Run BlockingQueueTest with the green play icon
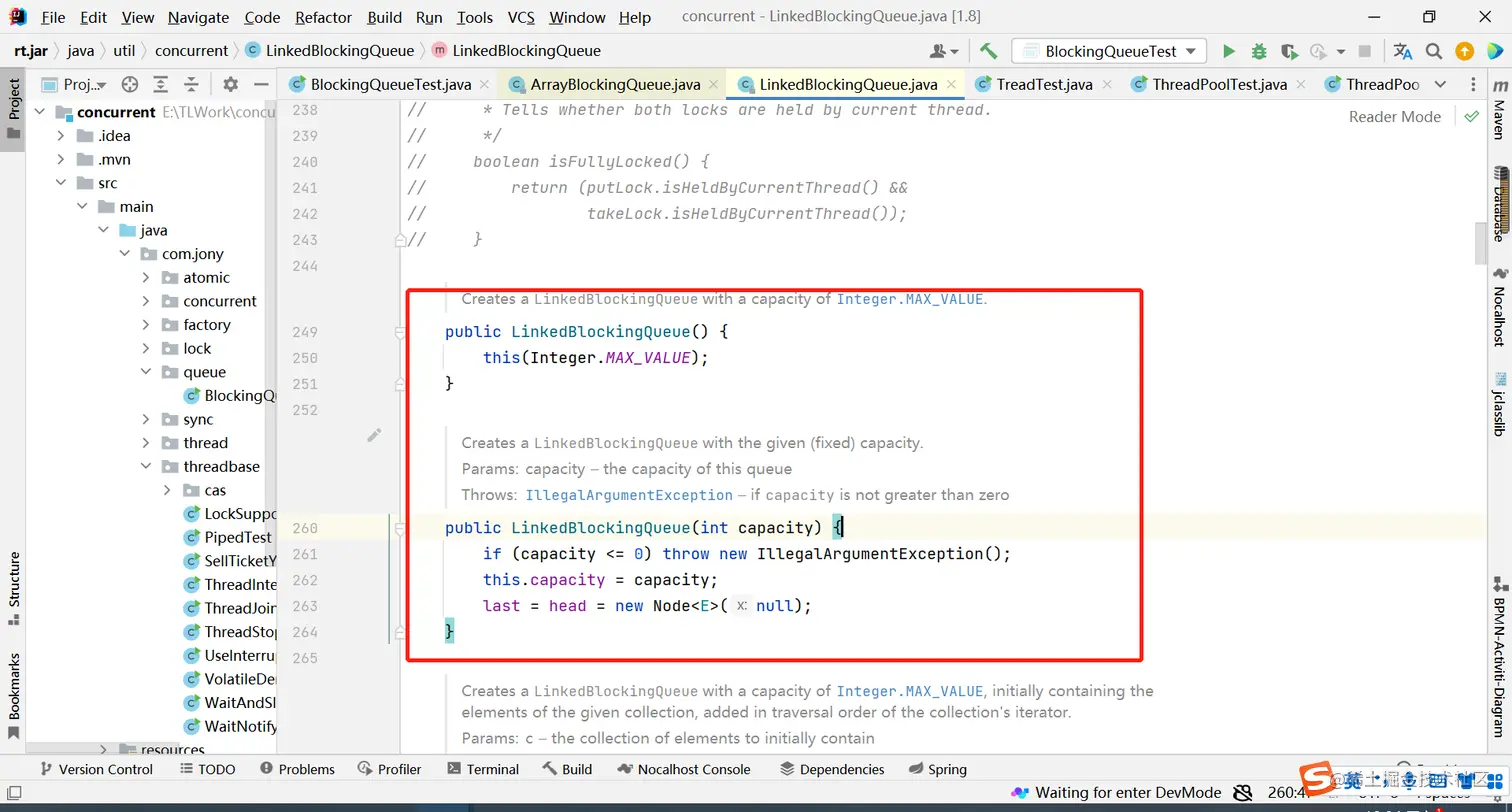Image resolution: width=1512 pixels, height=812 pixels. pos(1229,51)
